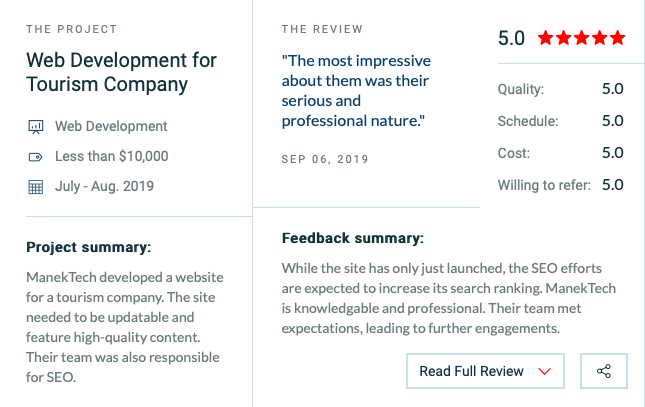Click the overall 5.0 rating score

(511, 38)
